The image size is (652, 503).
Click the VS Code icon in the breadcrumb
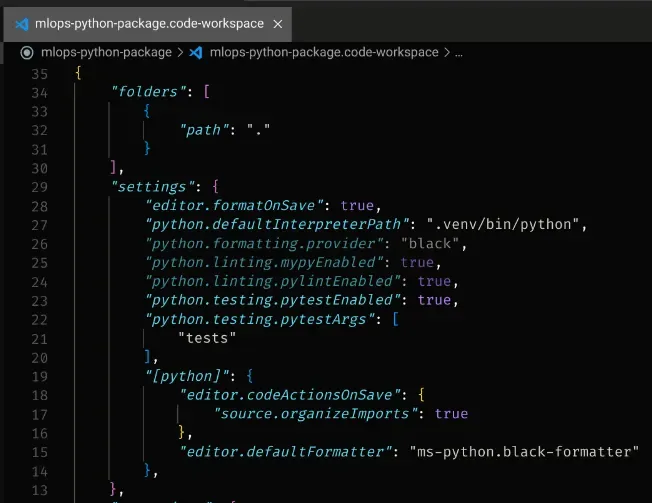coord(196,53)
